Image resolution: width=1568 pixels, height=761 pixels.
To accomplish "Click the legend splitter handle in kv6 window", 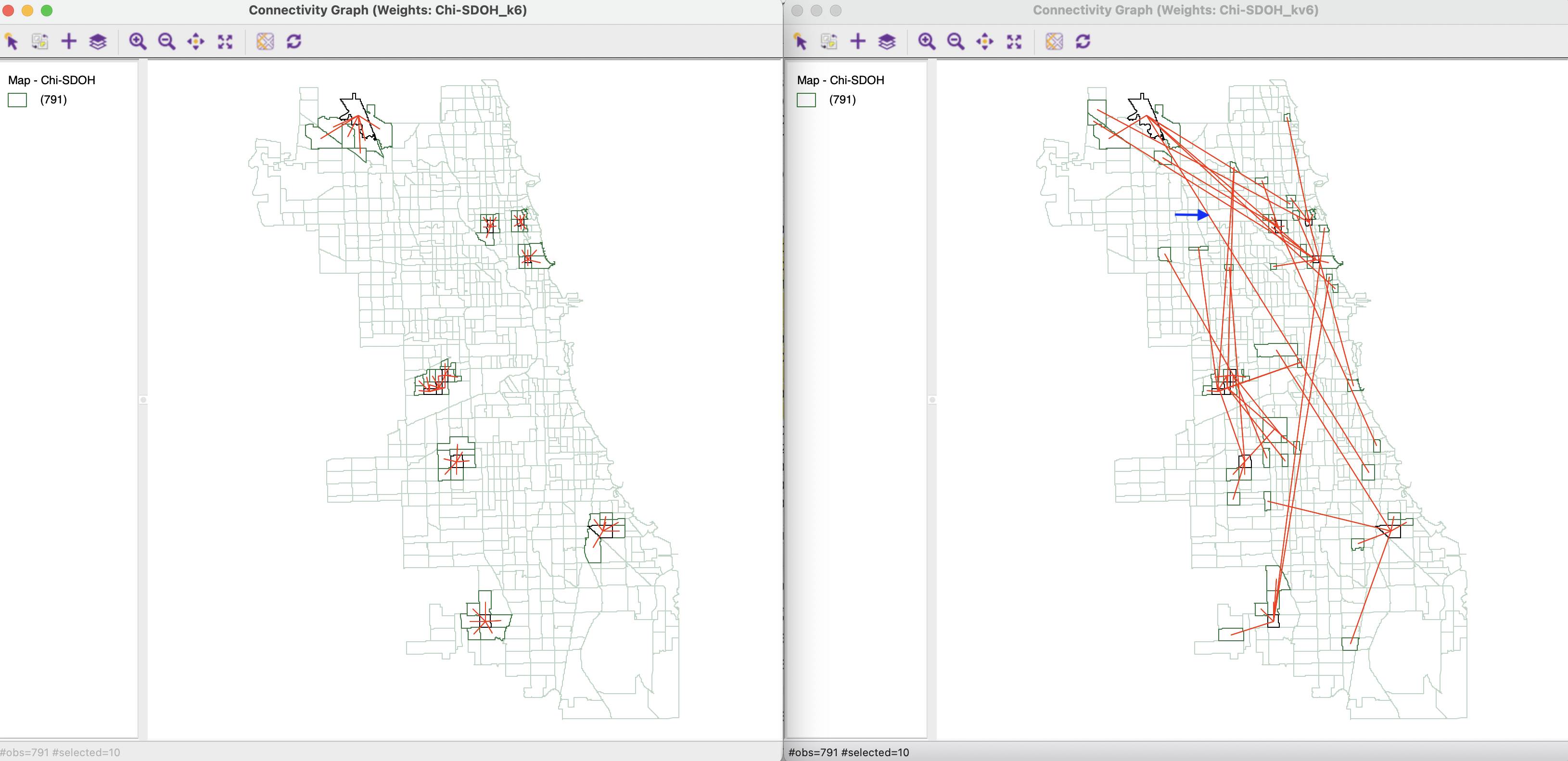I will click(932, 400).
